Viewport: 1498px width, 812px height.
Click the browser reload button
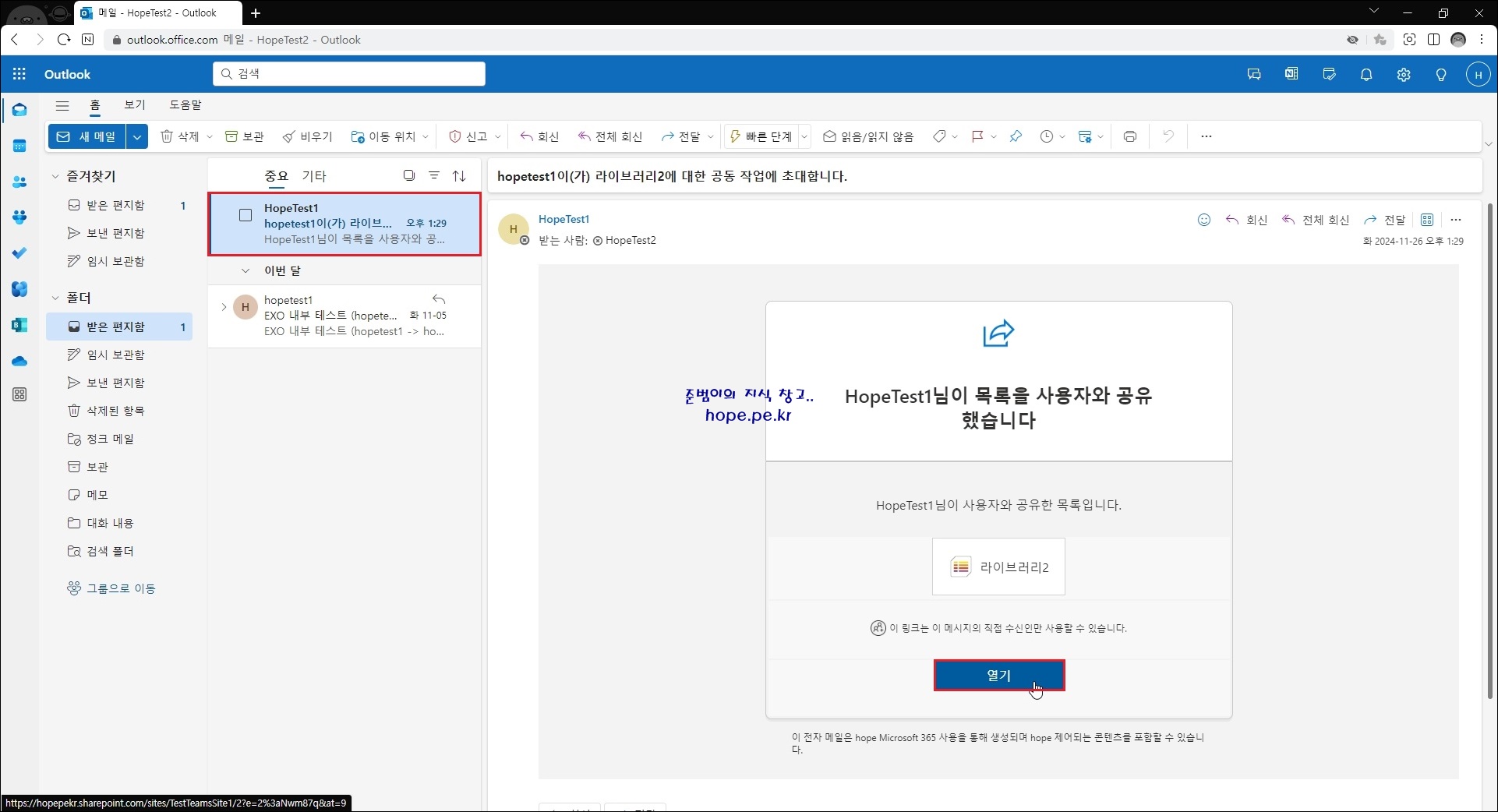pyautogui.click(x=64, y=40)
